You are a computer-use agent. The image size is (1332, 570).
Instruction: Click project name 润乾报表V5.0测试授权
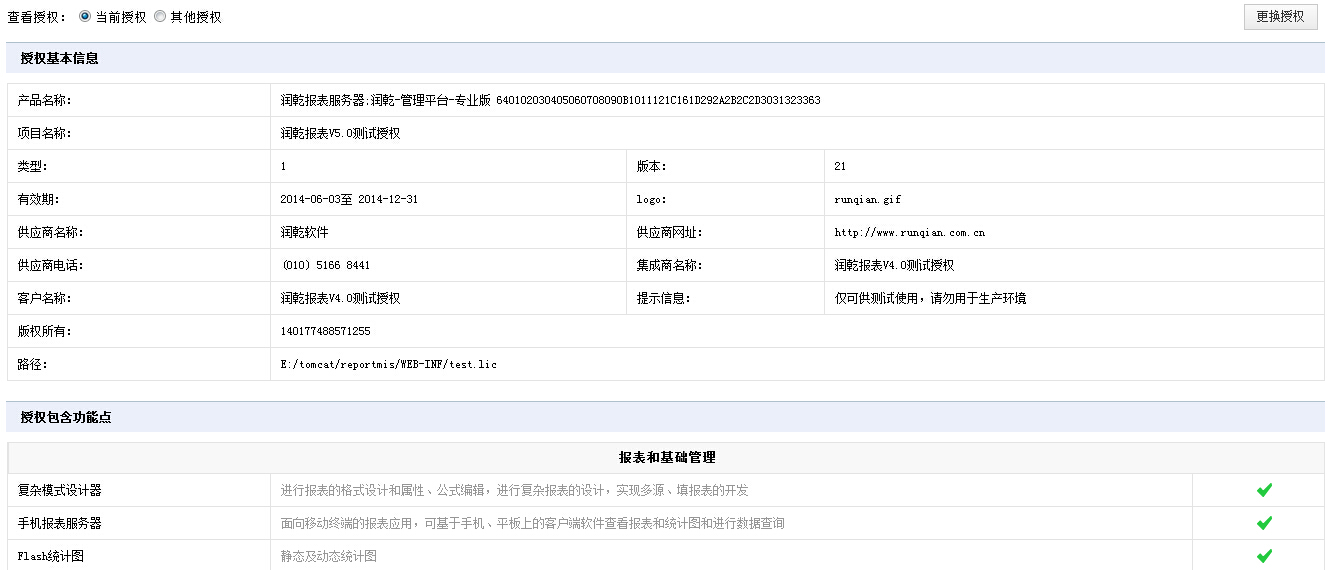[340, 134]
